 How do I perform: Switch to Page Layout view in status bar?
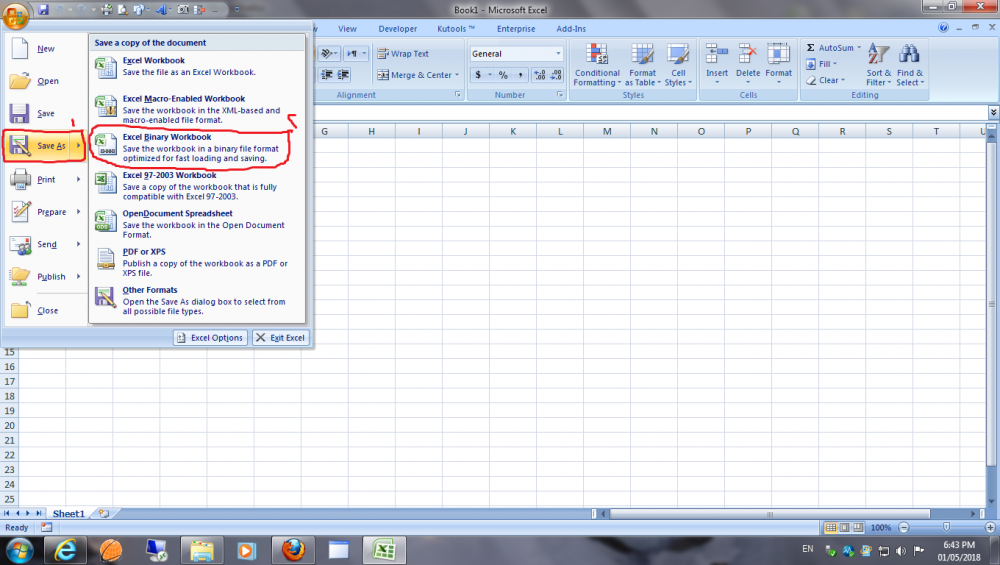tap(844, 528)
